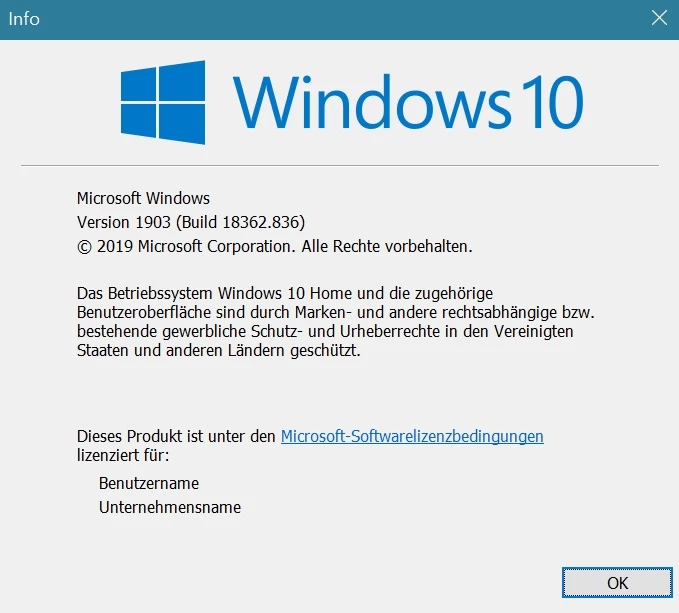
Task: Click the 'lizenziert für:' text
Action: [x=123, y=455]
